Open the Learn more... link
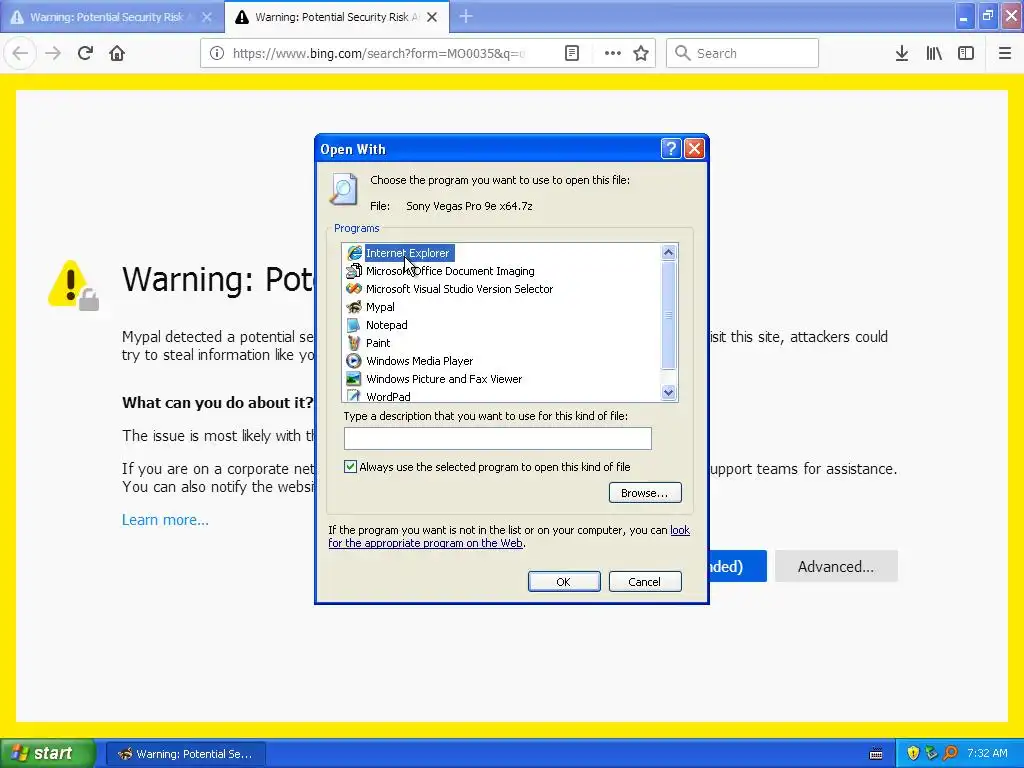This screenshot has height=768, width=1024. point(165,520)
